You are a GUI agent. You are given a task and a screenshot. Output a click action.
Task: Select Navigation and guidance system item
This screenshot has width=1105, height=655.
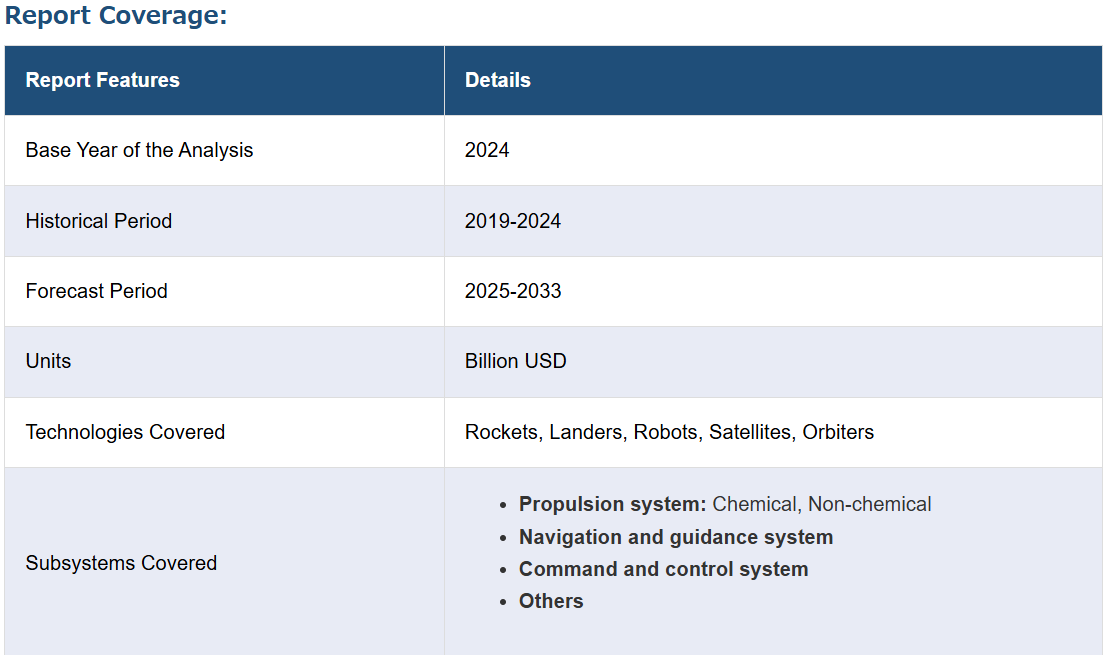point(676,537)
